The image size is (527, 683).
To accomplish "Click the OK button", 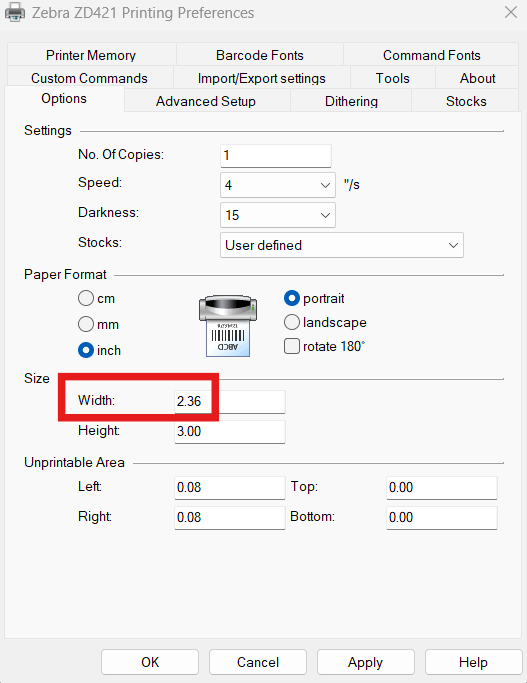I will 150,662.
